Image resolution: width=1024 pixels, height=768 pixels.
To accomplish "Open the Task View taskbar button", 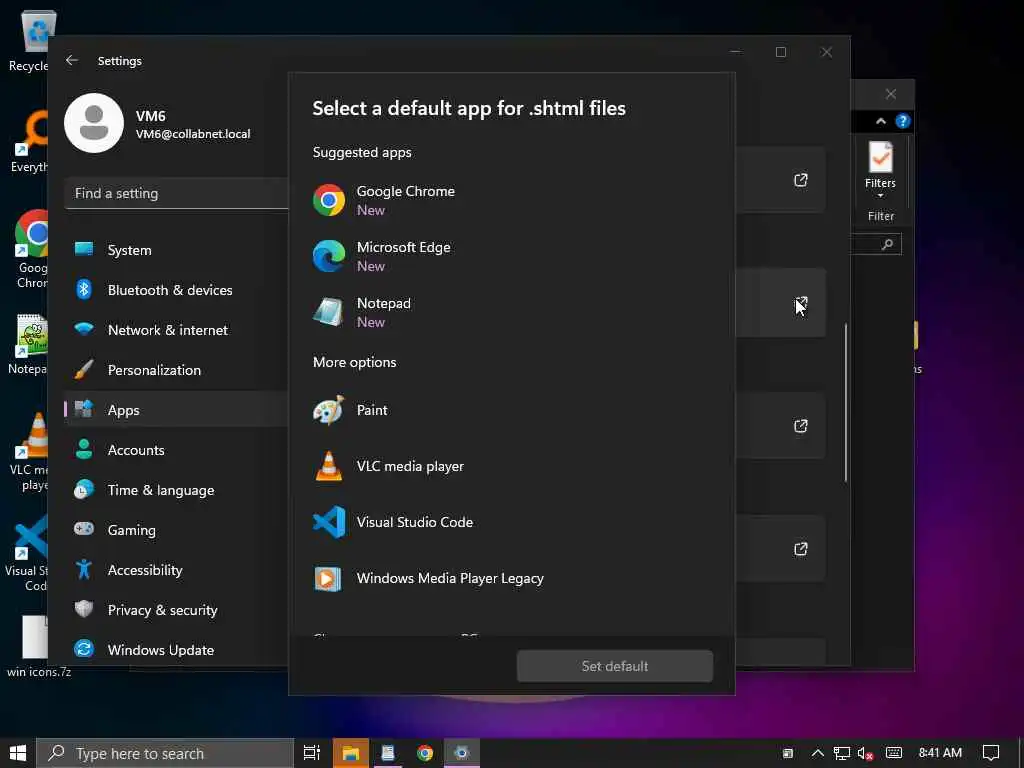I will (312, 753).
